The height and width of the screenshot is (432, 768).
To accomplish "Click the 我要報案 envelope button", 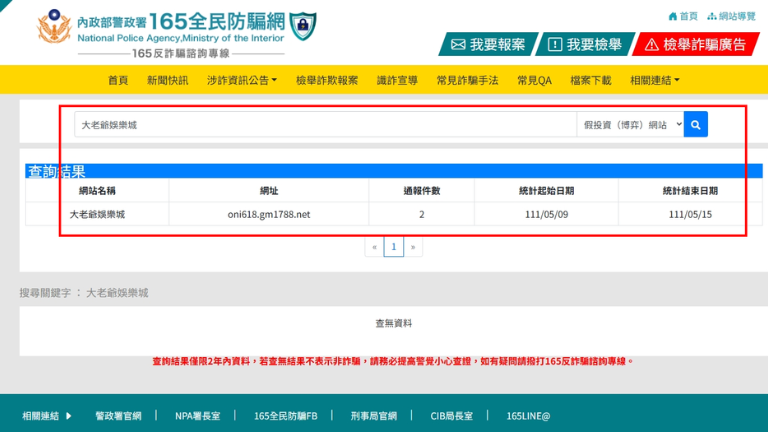I will coord(488,45).
